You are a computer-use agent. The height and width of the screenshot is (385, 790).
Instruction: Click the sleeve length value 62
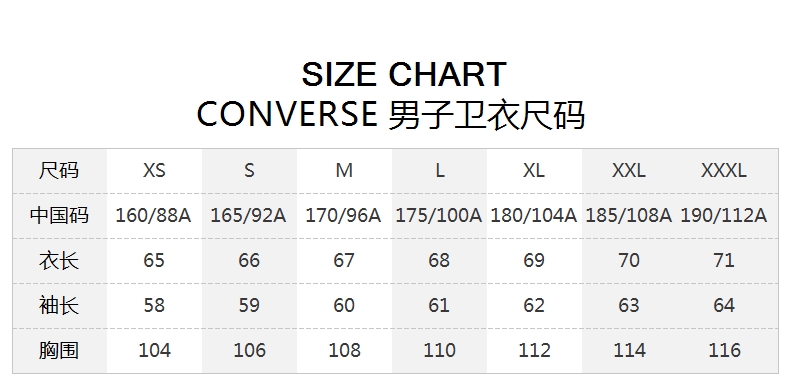coord(534,305)
